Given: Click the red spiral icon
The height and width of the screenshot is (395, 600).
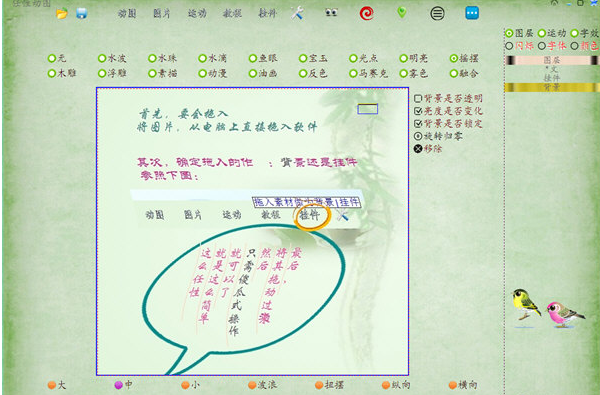Looking at the screenshot, I should click(x=366, y=14).
